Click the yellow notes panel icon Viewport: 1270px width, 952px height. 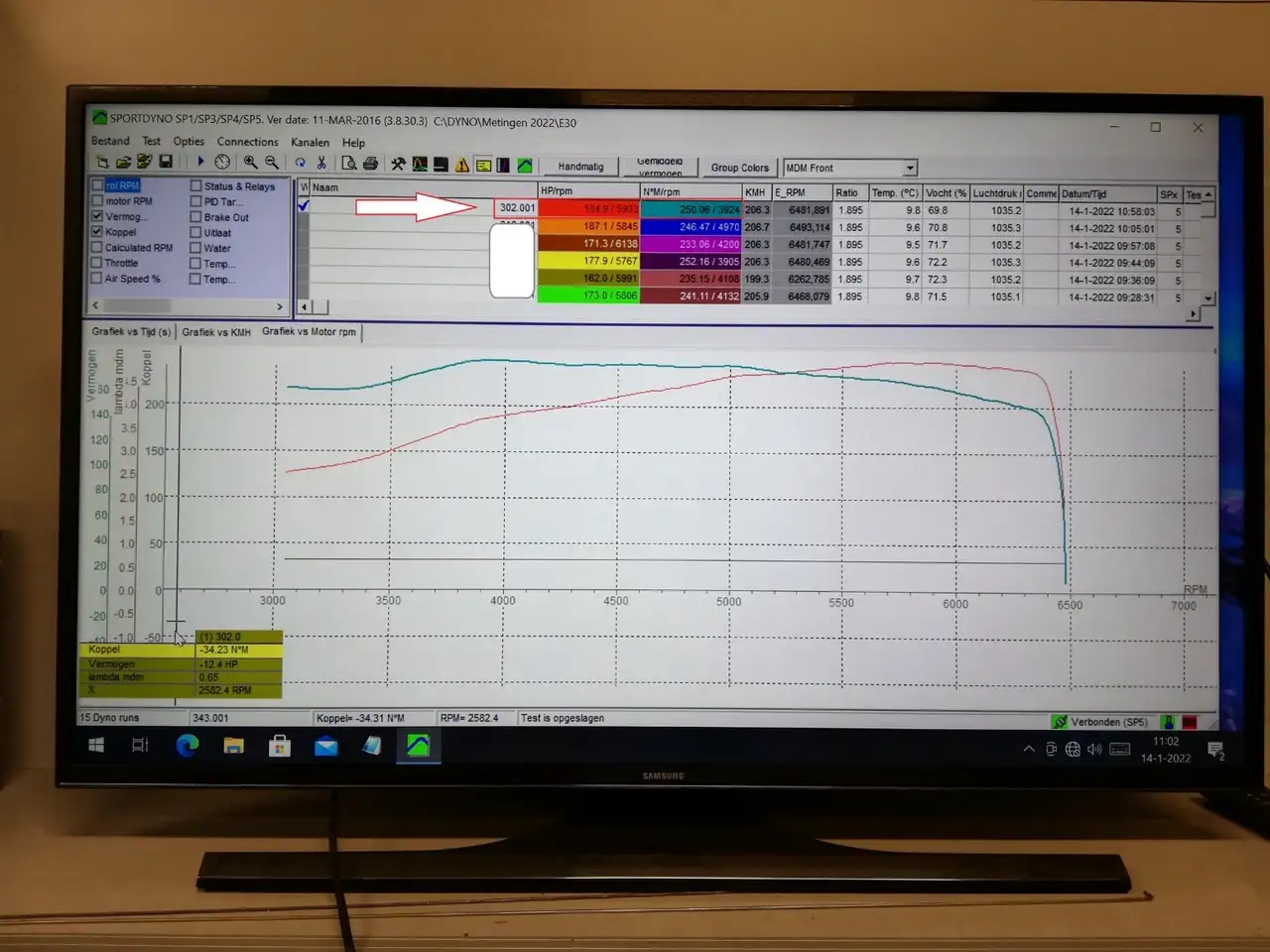coord(483,166)
